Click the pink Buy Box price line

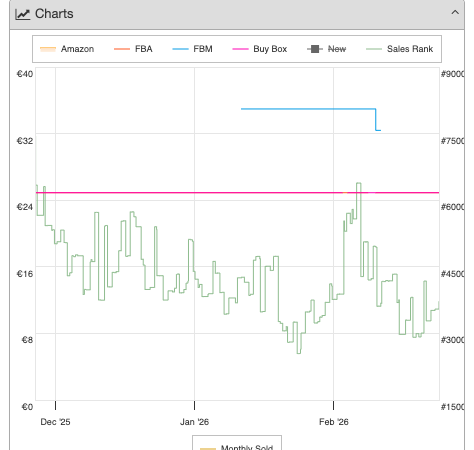click(x=237, y=192)
